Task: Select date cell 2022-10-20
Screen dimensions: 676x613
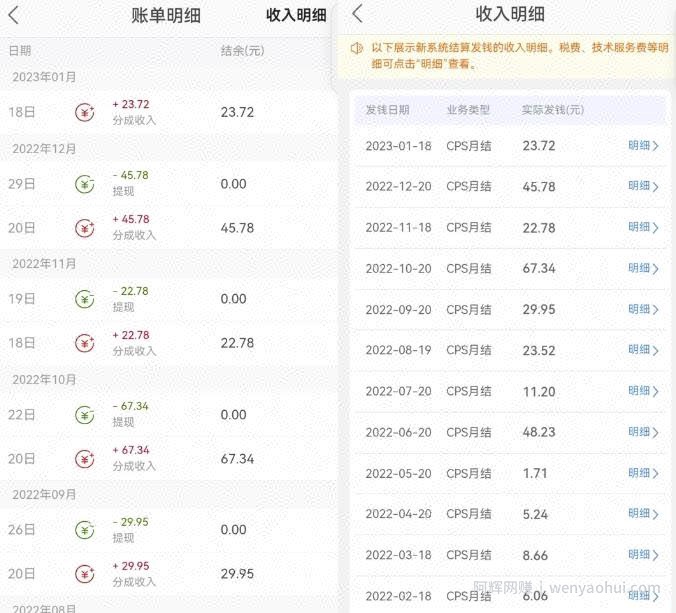Action: (398, 269)
